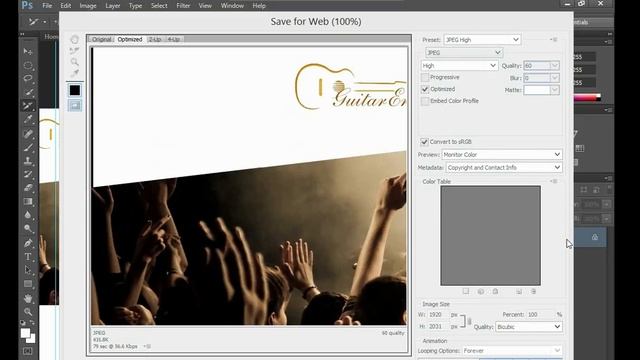The image size is (640, 360).
Task: Choose Slice Select tool in Save for Web
Action: coord(74,51)
